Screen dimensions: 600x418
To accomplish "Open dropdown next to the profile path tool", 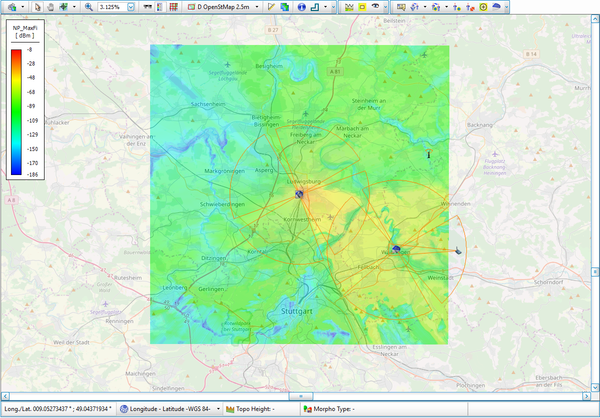I will 325,7.
